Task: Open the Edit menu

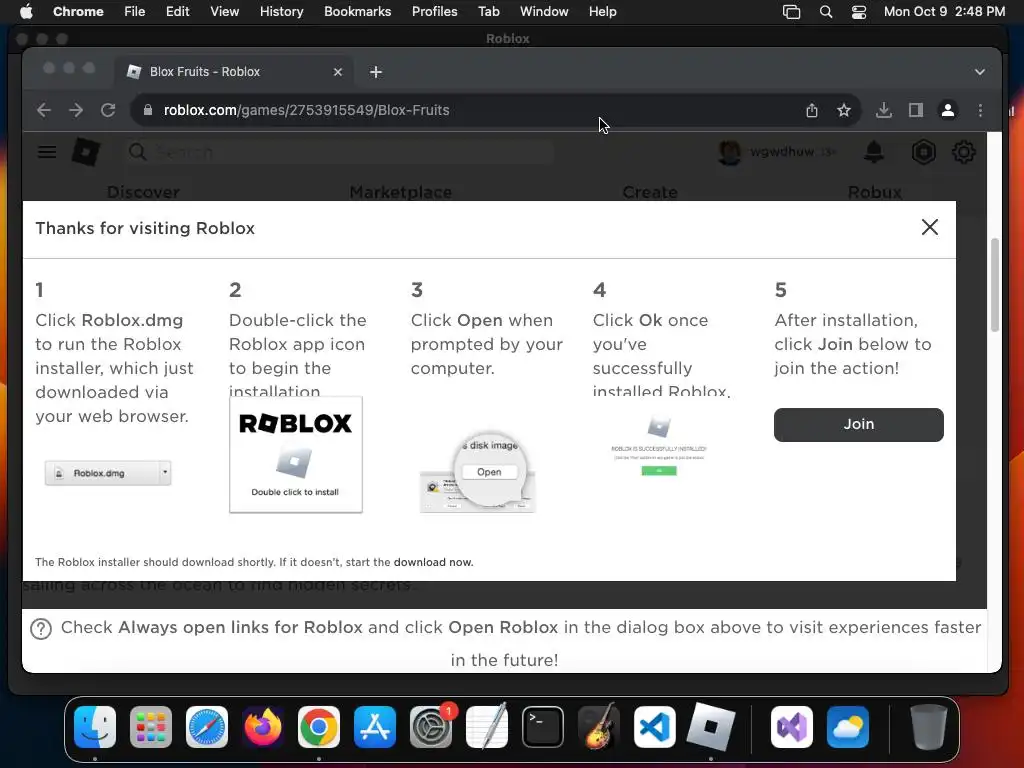Action: (178, 12)
